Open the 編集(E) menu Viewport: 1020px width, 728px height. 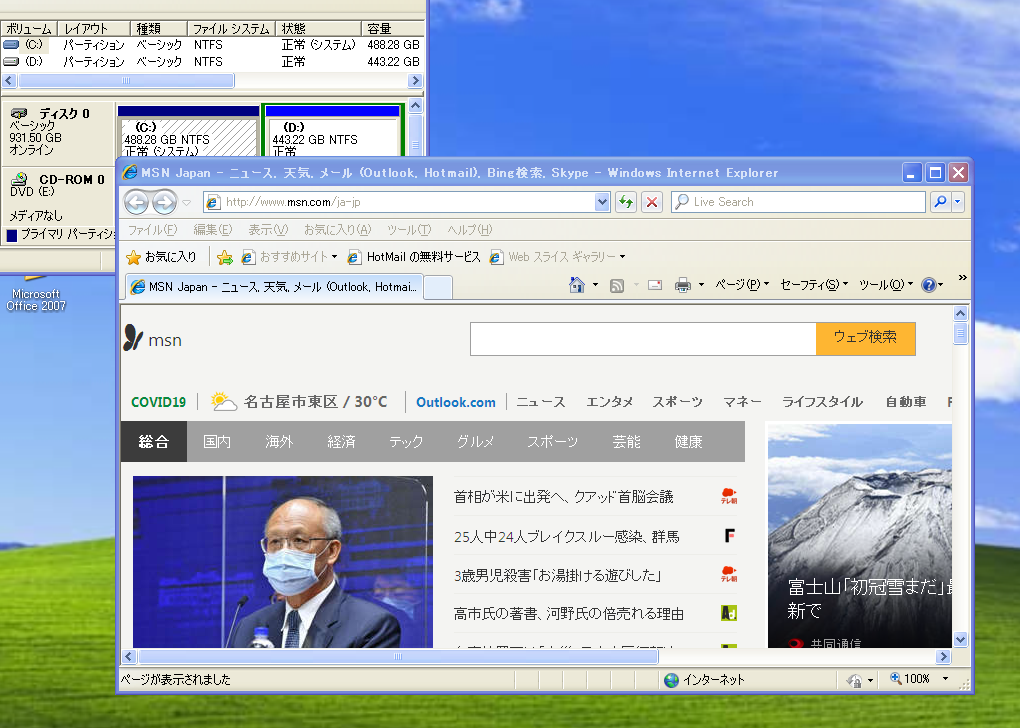coord(213,230)
